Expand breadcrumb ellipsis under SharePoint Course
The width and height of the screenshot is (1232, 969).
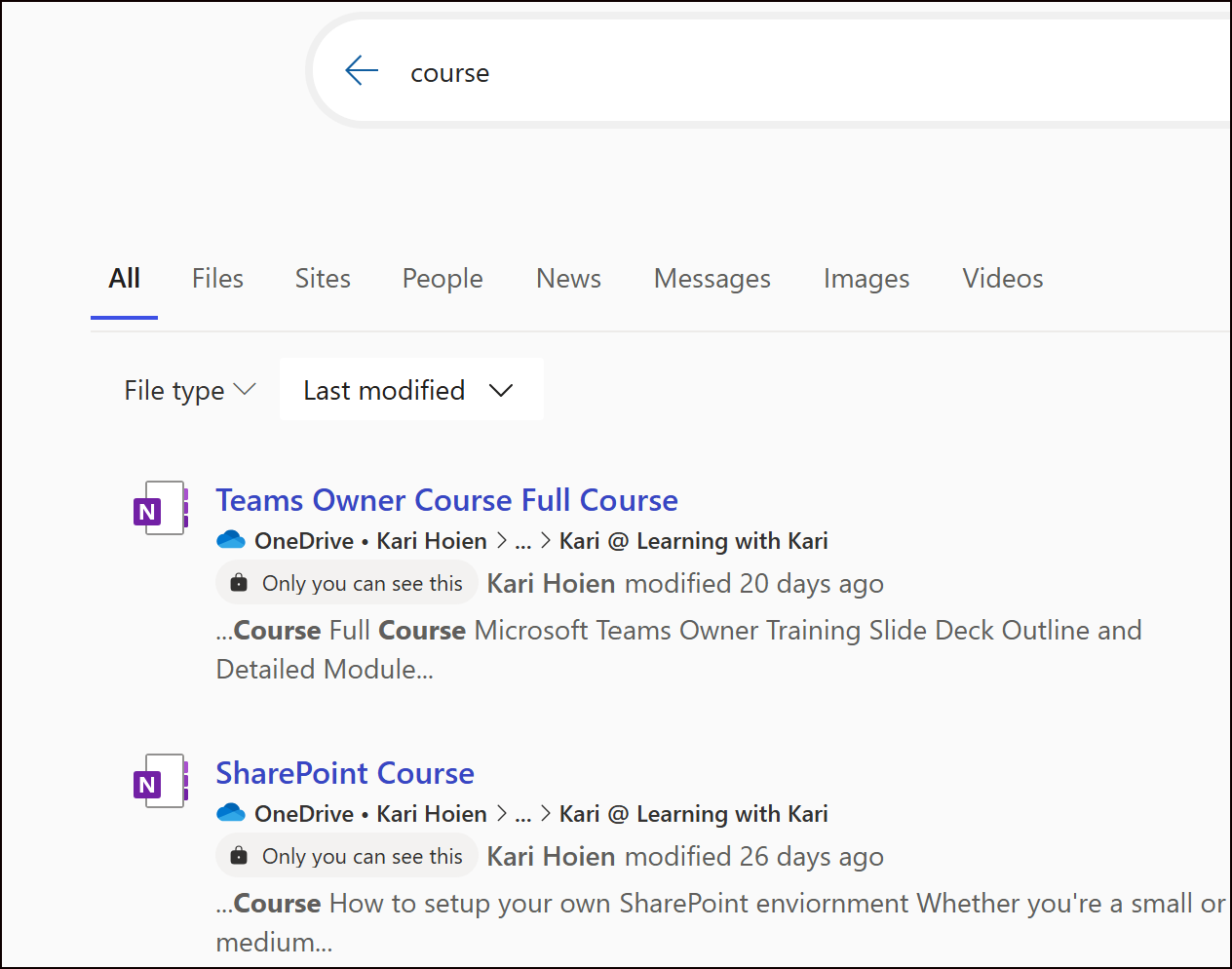(523, 814)
